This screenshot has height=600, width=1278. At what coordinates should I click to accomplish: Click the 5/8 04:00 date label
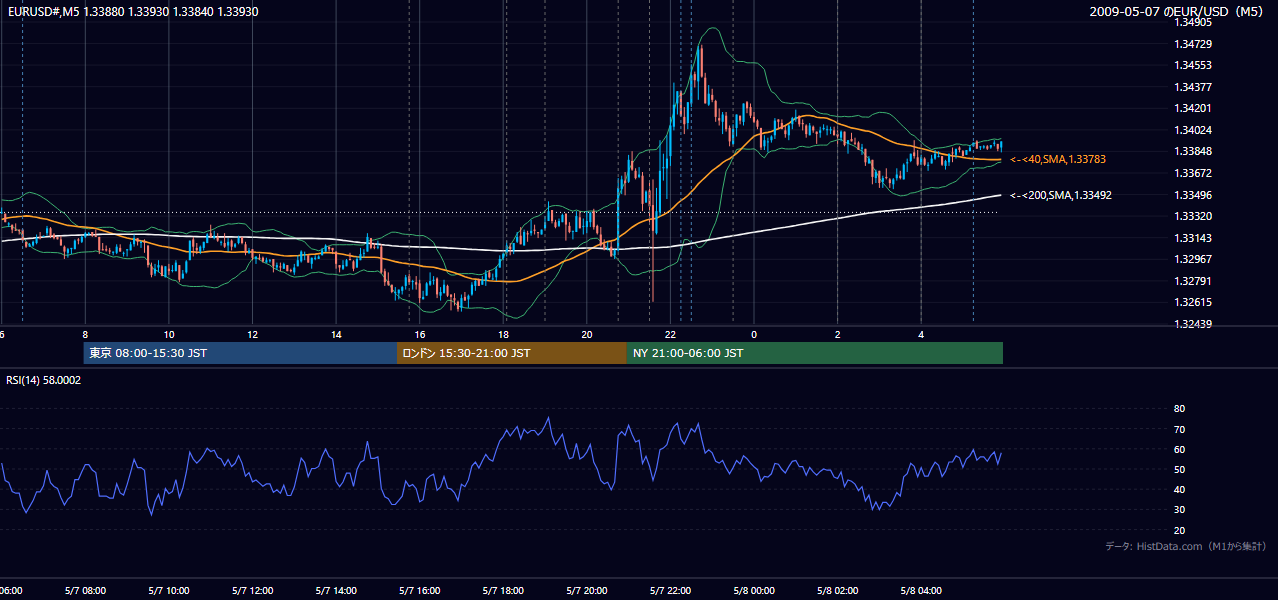coord(921,591)
